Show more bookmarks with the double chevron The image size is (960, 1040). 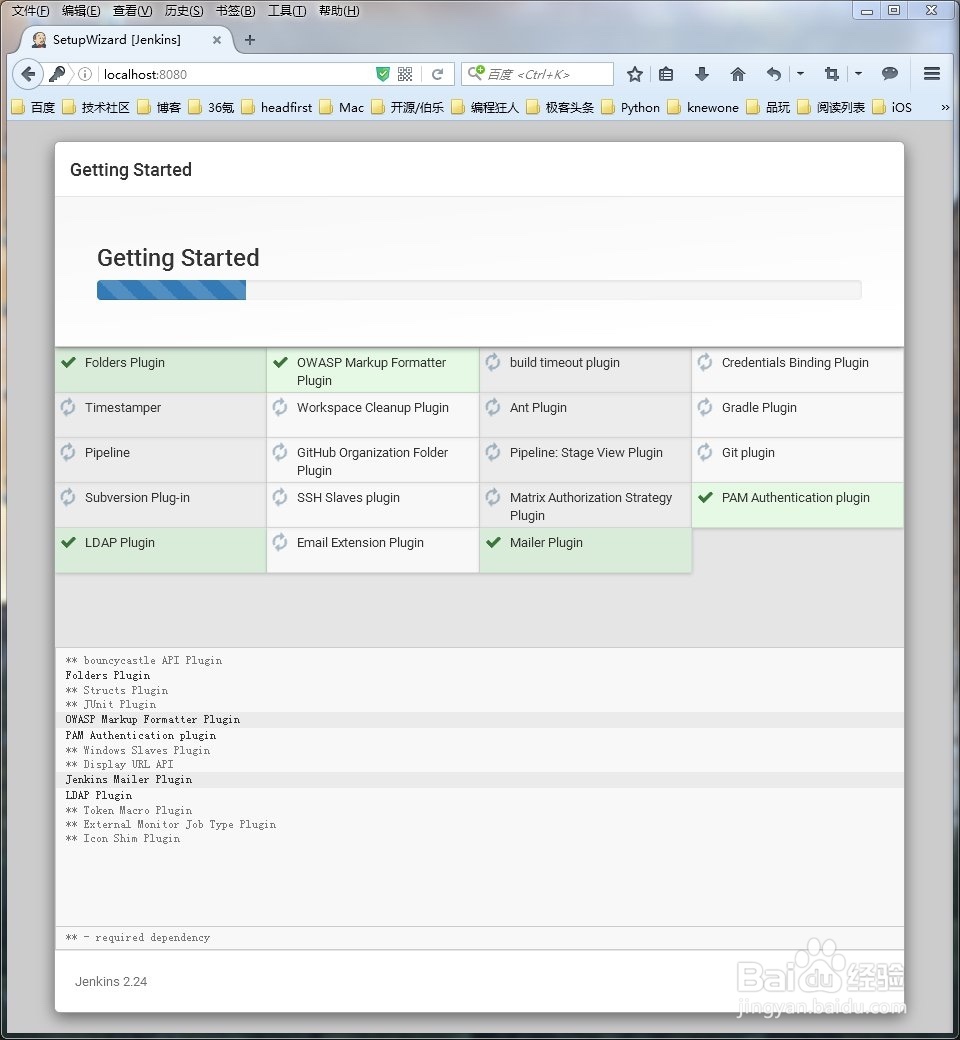point(945,107)
